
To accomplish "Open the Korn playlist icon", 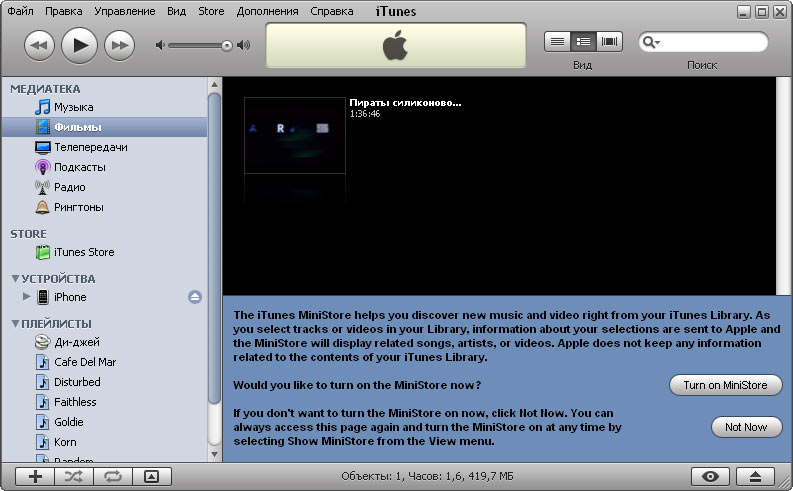I will (42, 442).
